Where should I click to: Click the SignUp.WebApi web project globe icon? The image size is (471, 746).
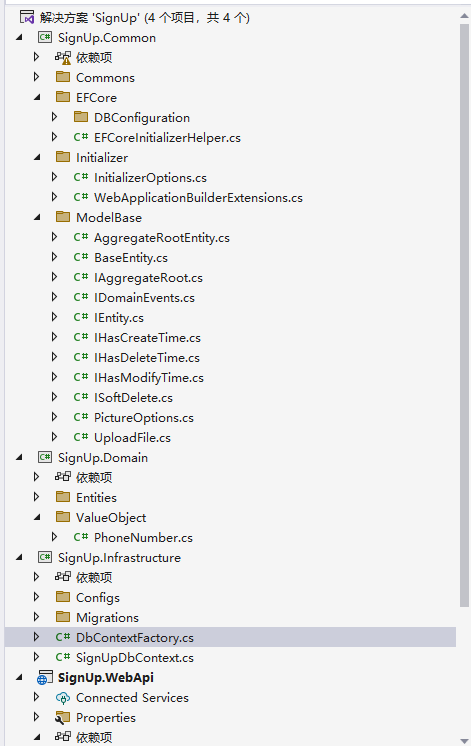pos(45,677)
